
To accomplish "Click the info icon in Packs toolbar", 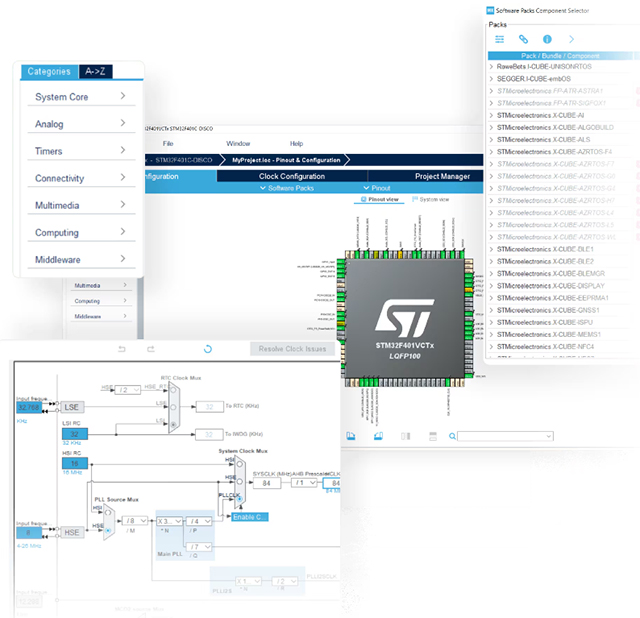I will point(547,39).
